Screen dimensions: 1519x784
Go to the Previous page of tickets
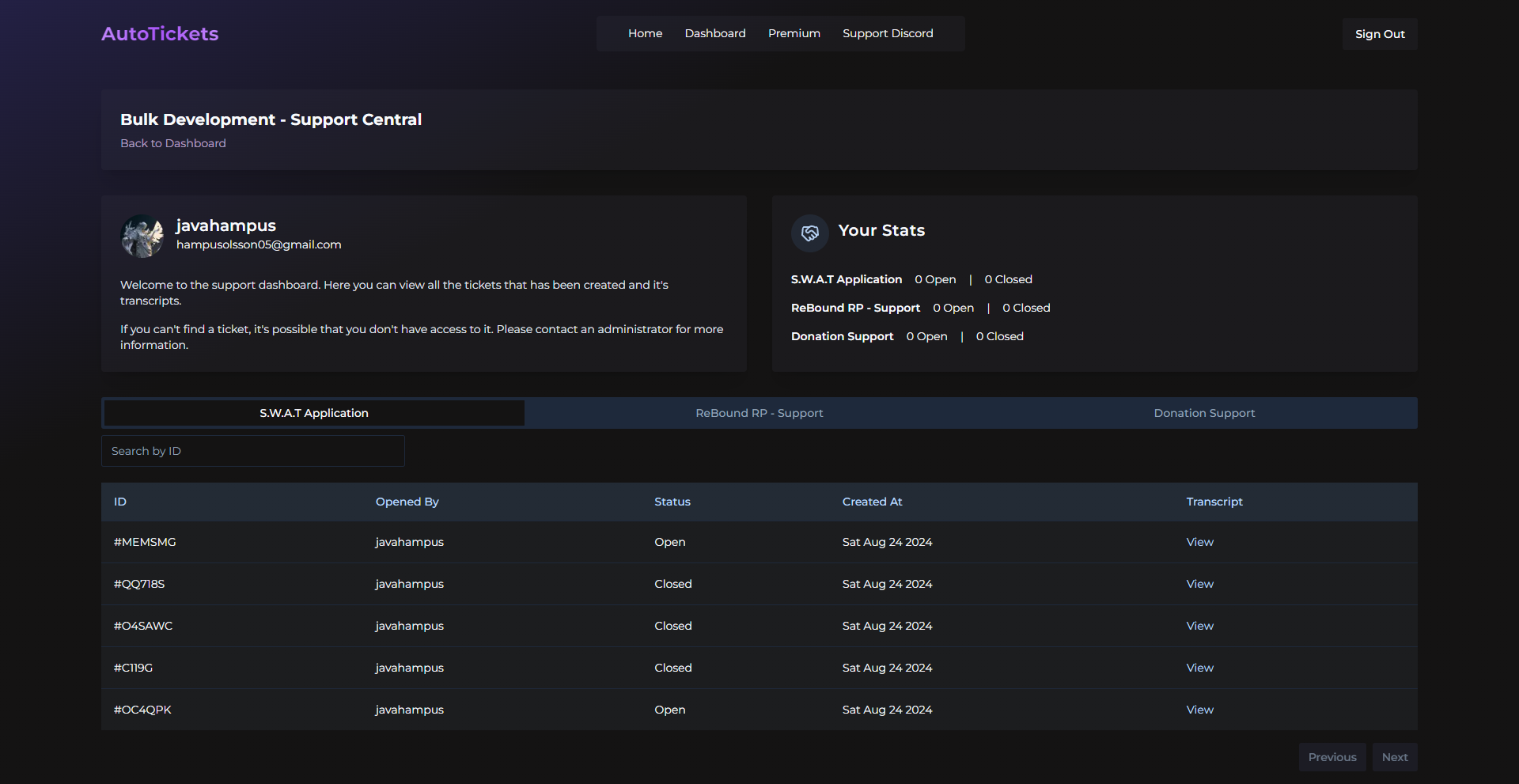coord(1331,757)
